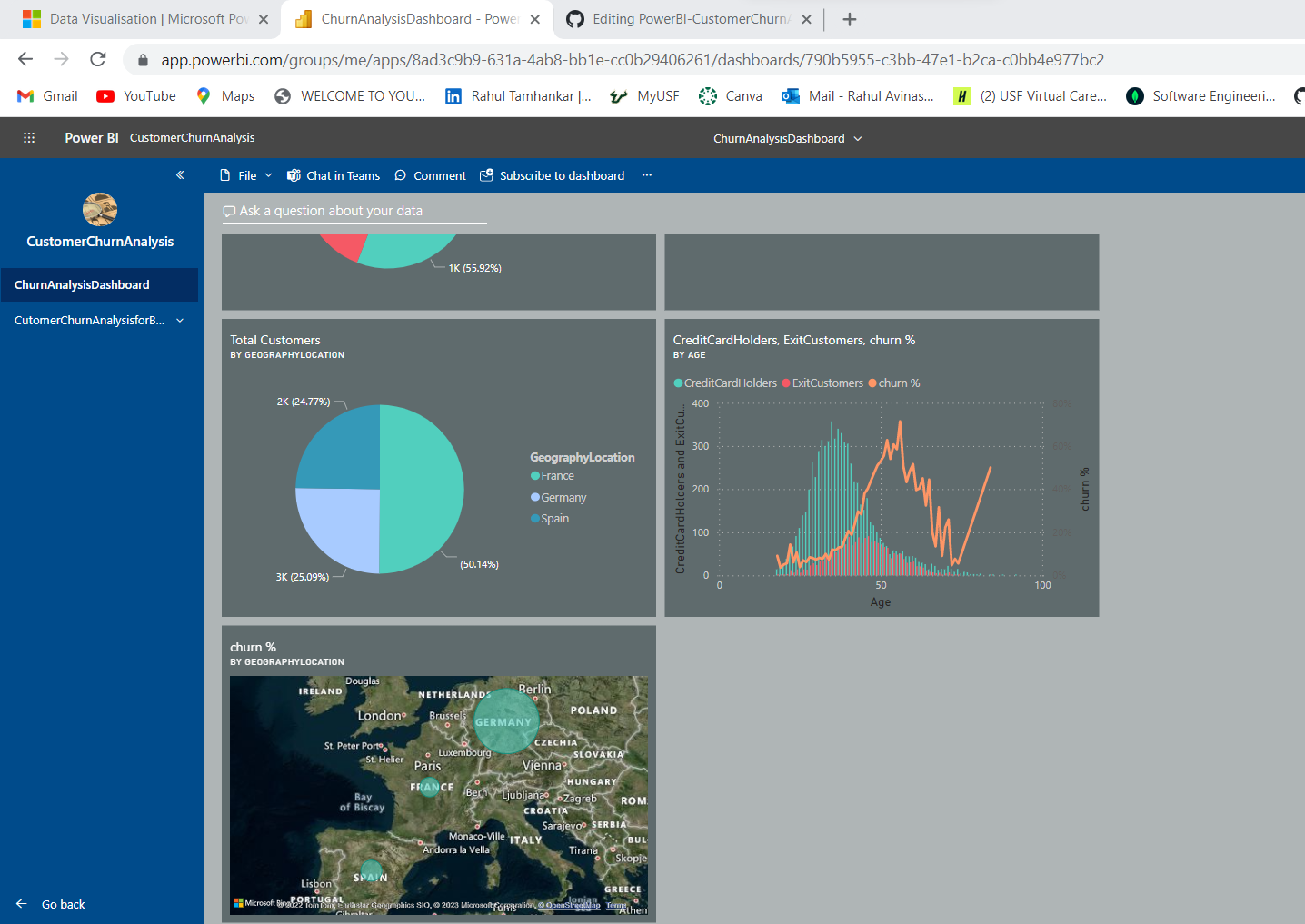Open more options via the ellipsis icon

pyautogui.click(x=646, y=175)
